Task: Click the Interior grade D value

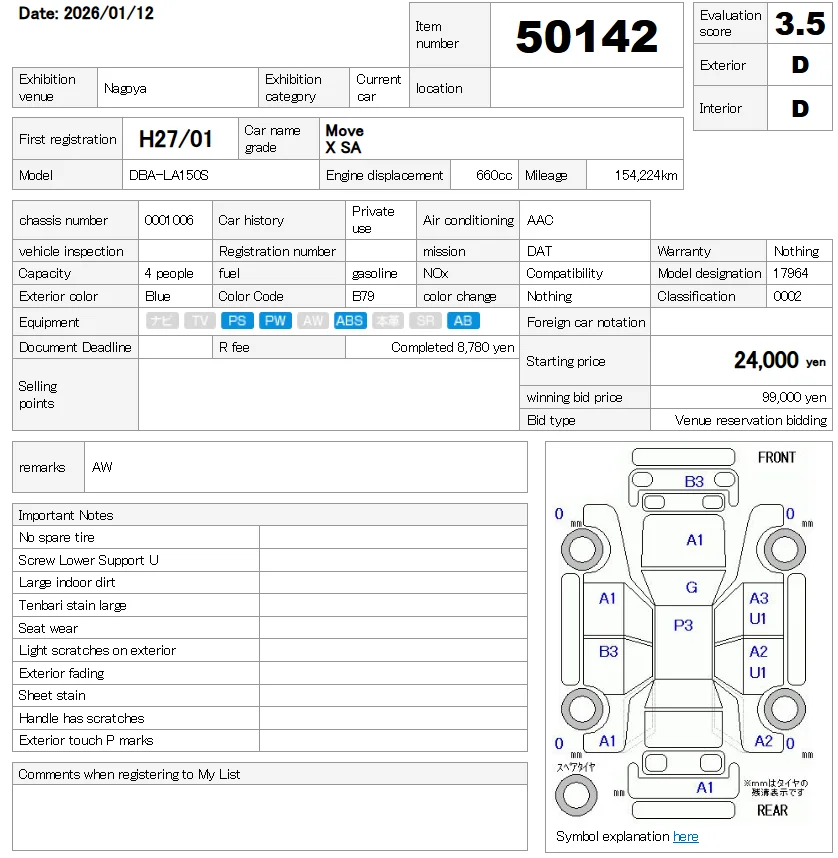Action: click(800, 108)
